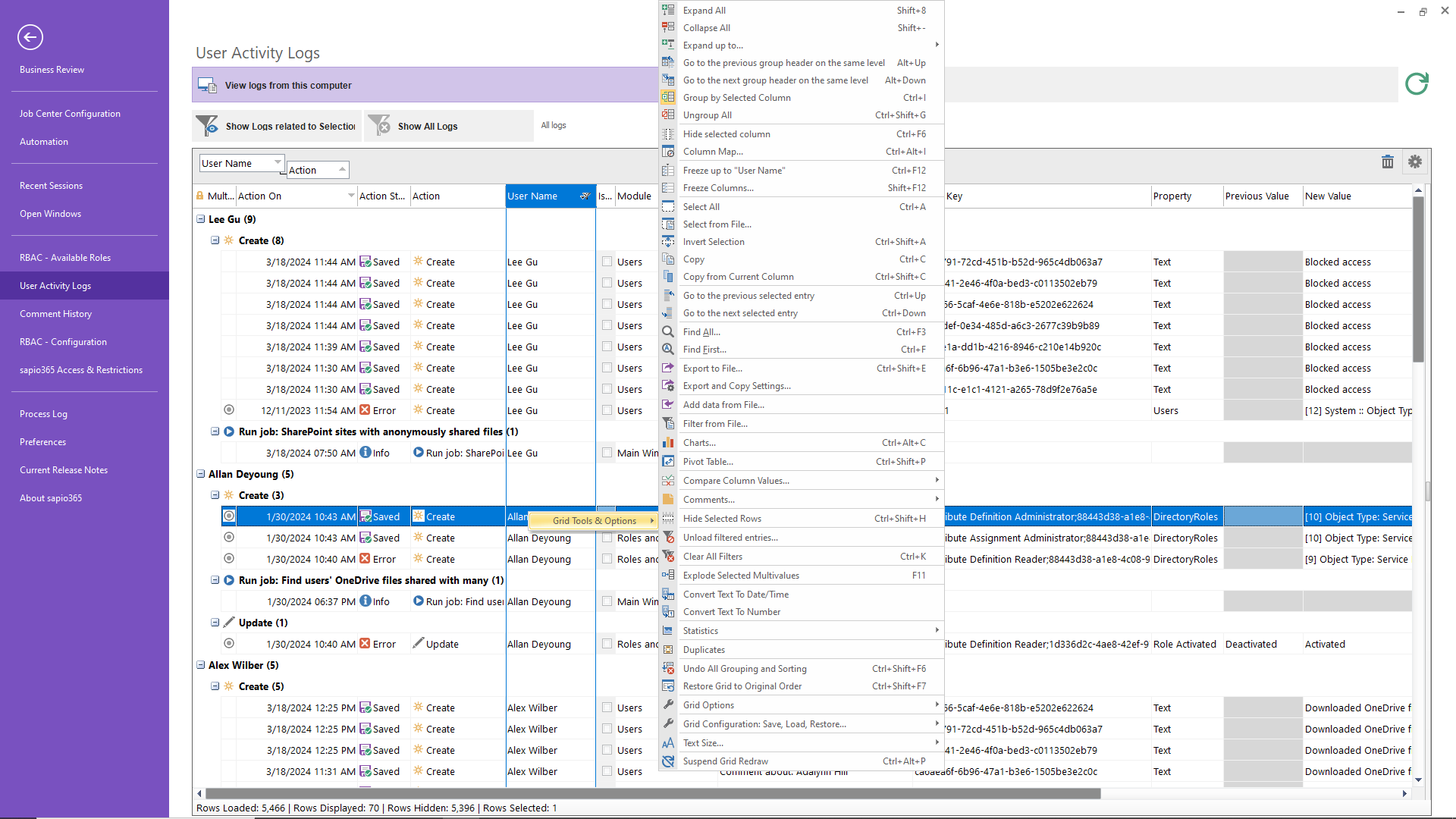Collapse the Allan Deyoung (5) group
Image resolution: width=1456 pixels, height=819 pixels.
point(201,474)
